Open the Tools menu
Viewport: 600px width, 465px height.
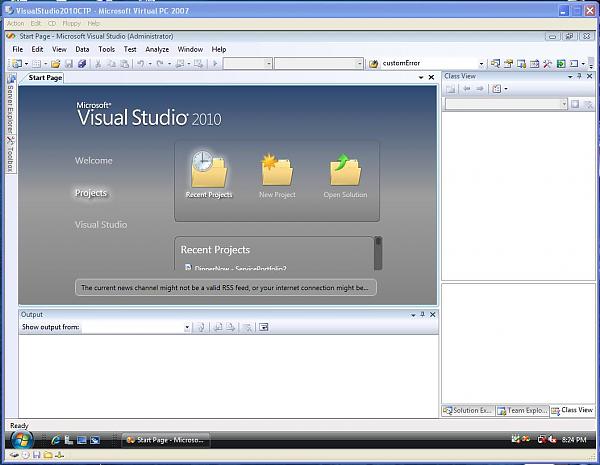(106, 49)
